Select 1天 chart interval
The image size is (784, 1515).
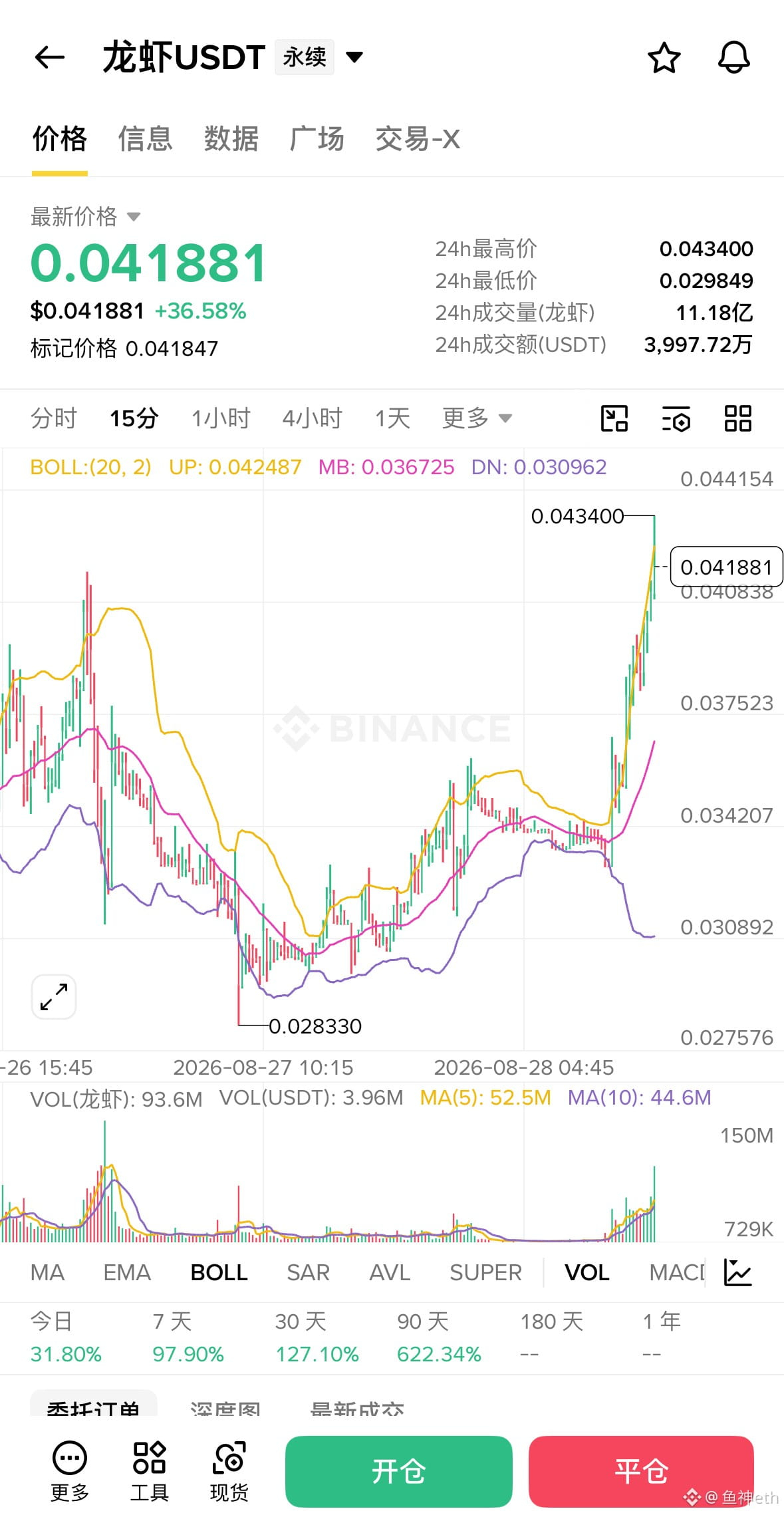tap(392, 418)
